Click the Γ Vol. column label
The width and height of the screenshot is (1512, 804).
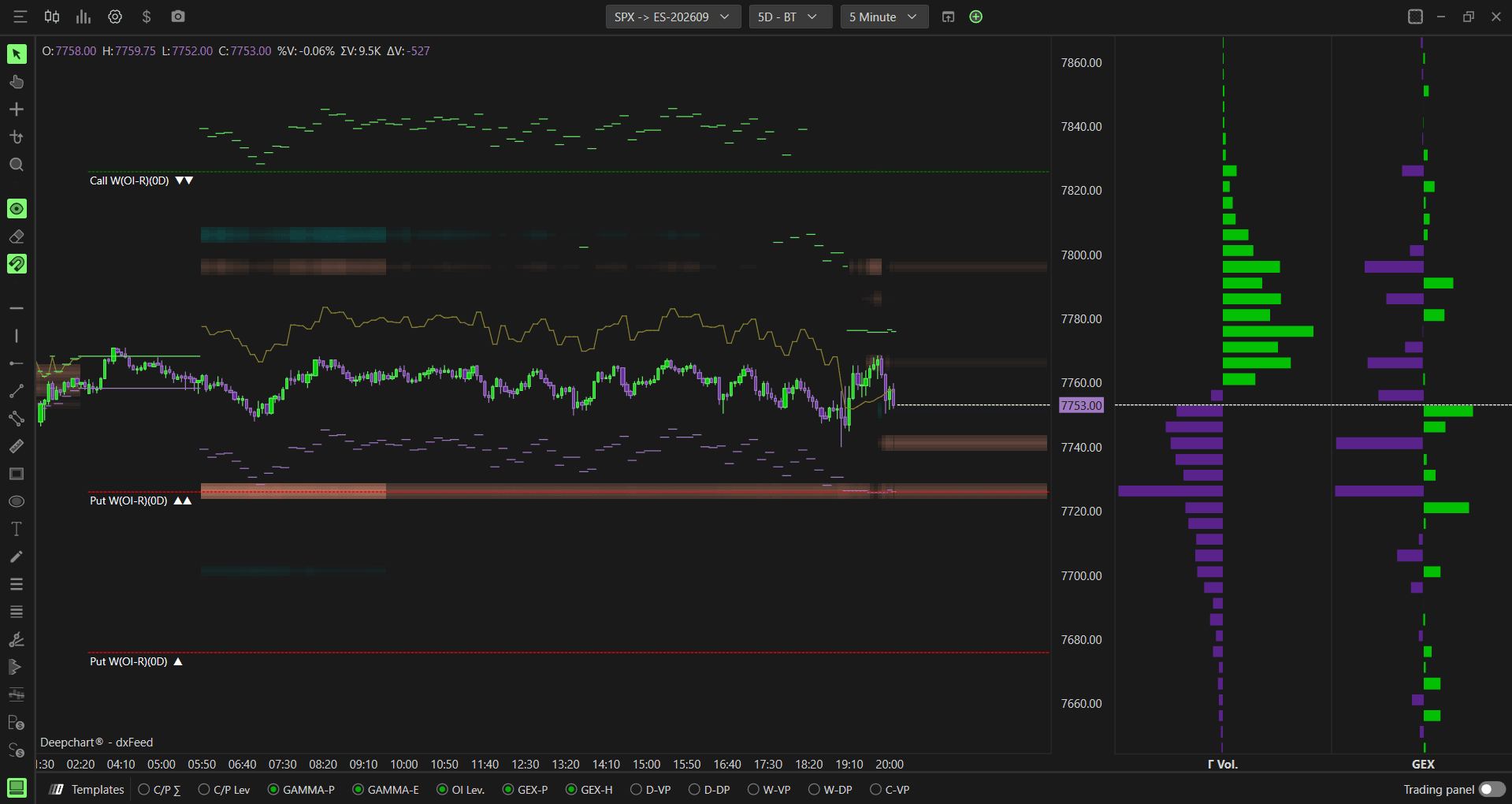(x=1223, y=764)
